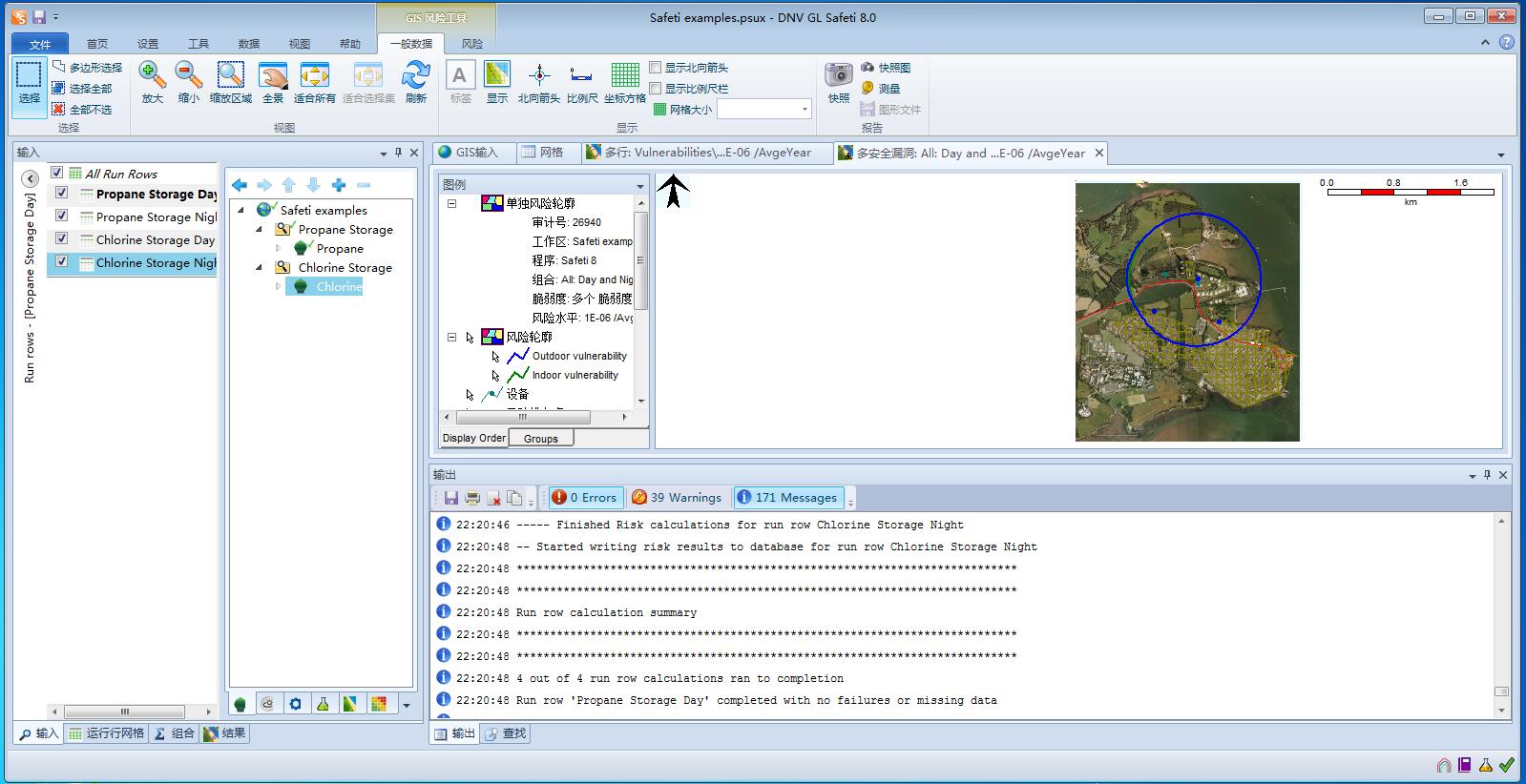Screen dimensions: 1526x784
Task: Click the green checkmark status icon at bottom right
Action: 1507,765
